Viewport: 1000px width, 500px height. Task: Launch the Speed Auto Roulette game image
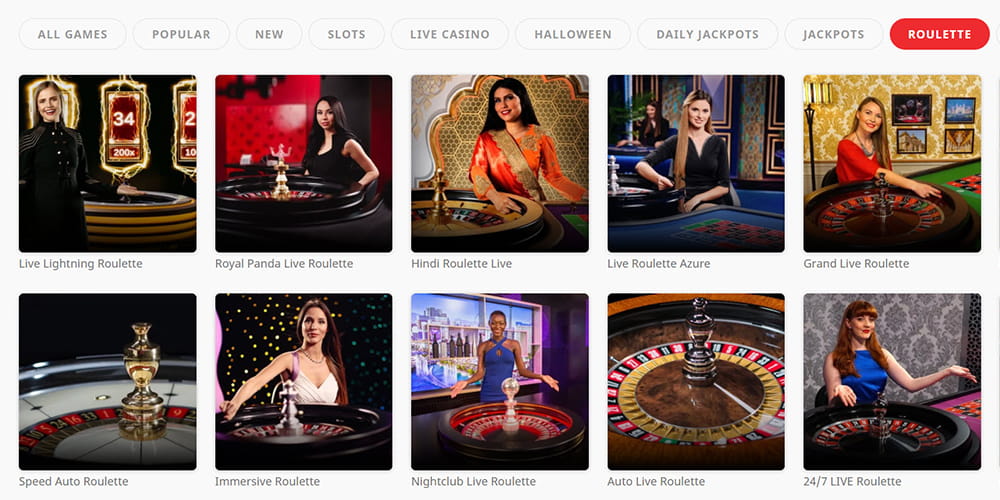click(108, 381)
